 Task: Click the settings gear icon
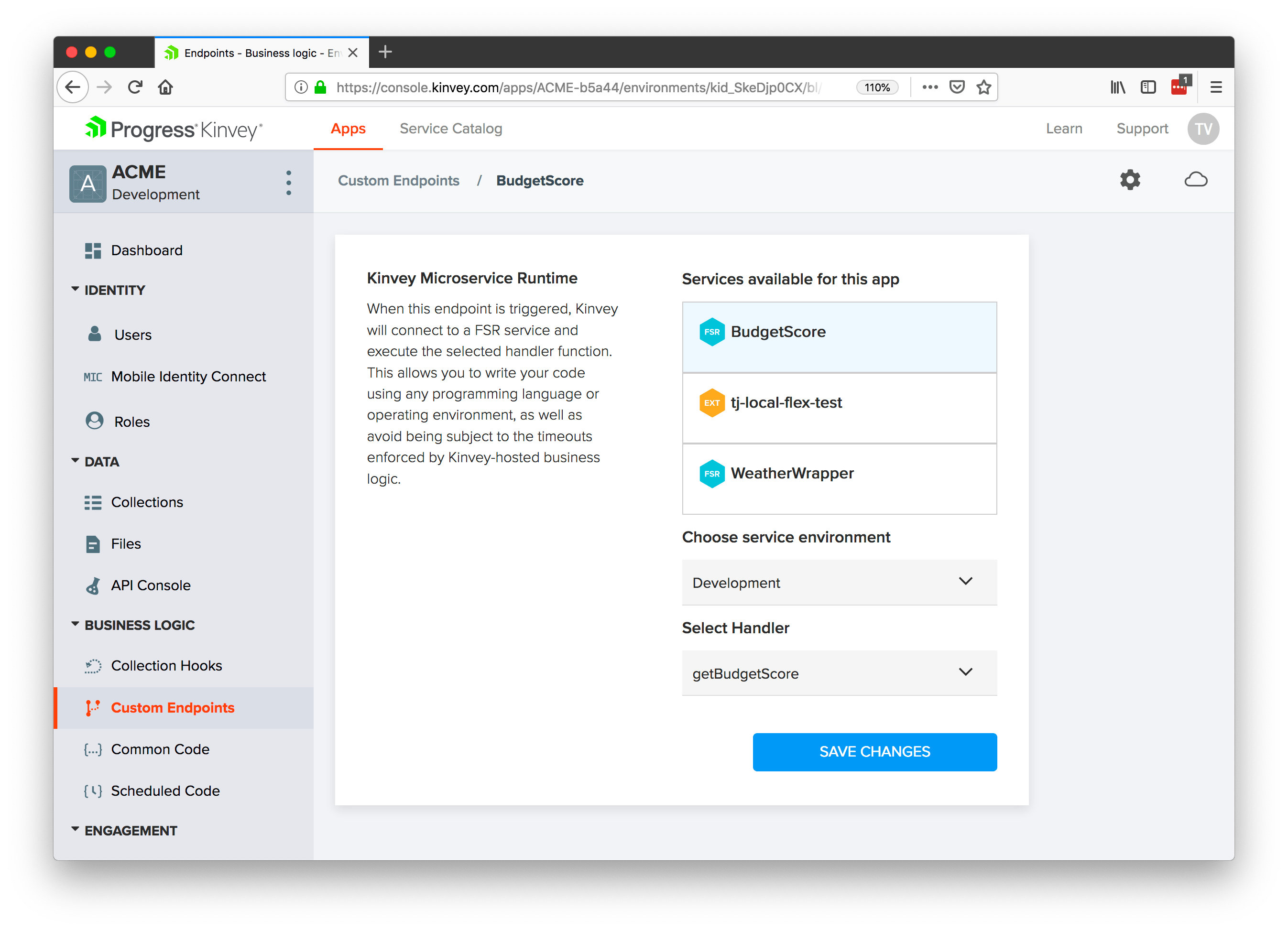(1130, 180)
